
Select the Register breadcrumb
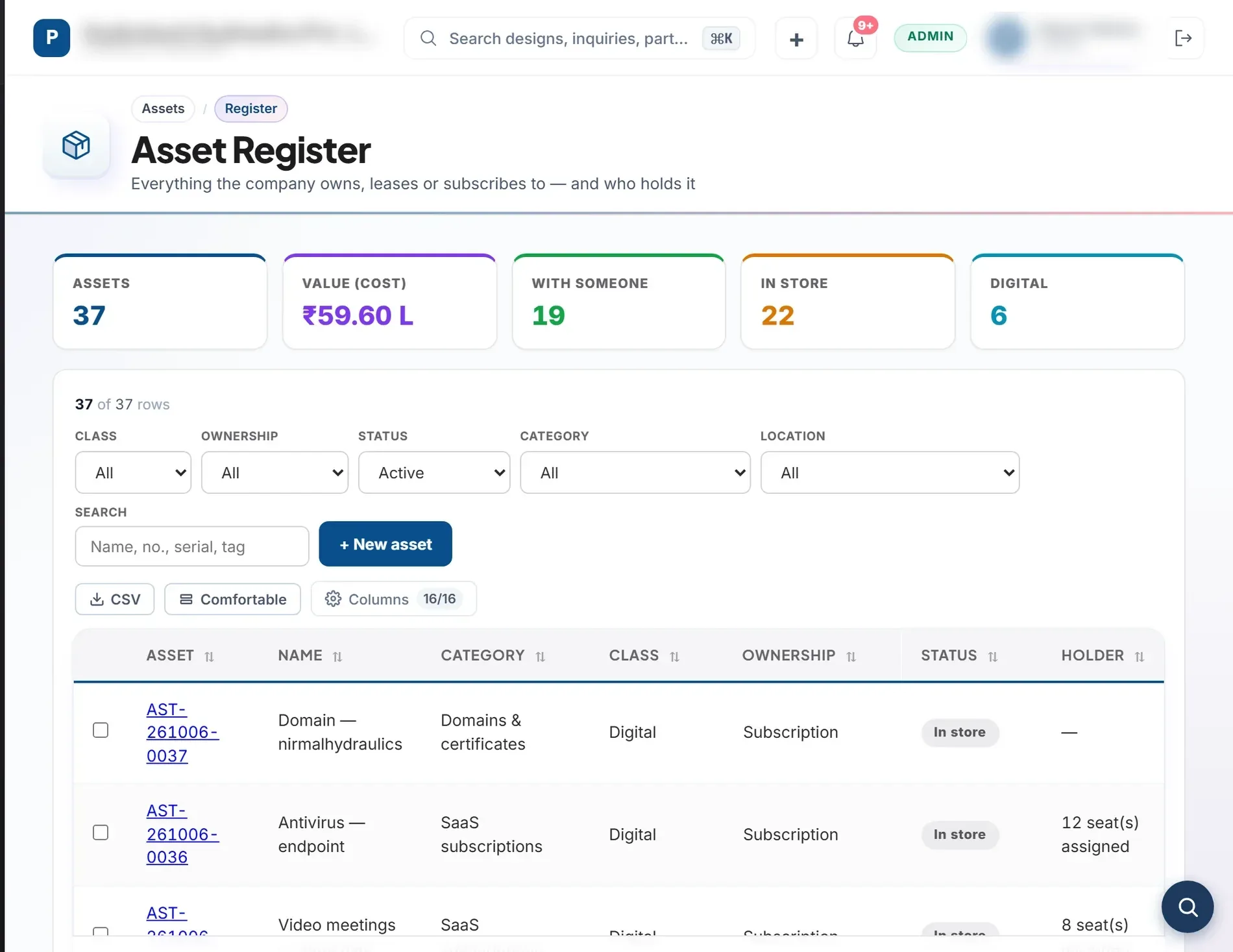250,108
